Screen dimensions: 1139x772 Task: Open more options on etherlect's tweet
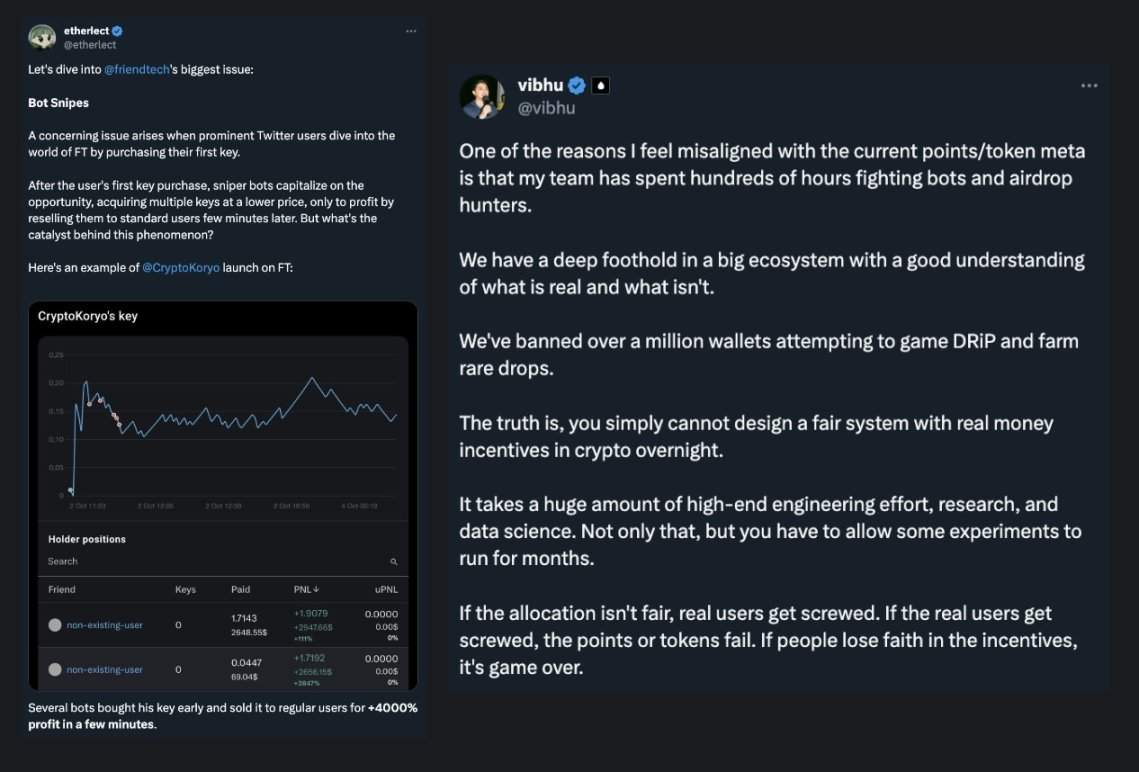410,32
